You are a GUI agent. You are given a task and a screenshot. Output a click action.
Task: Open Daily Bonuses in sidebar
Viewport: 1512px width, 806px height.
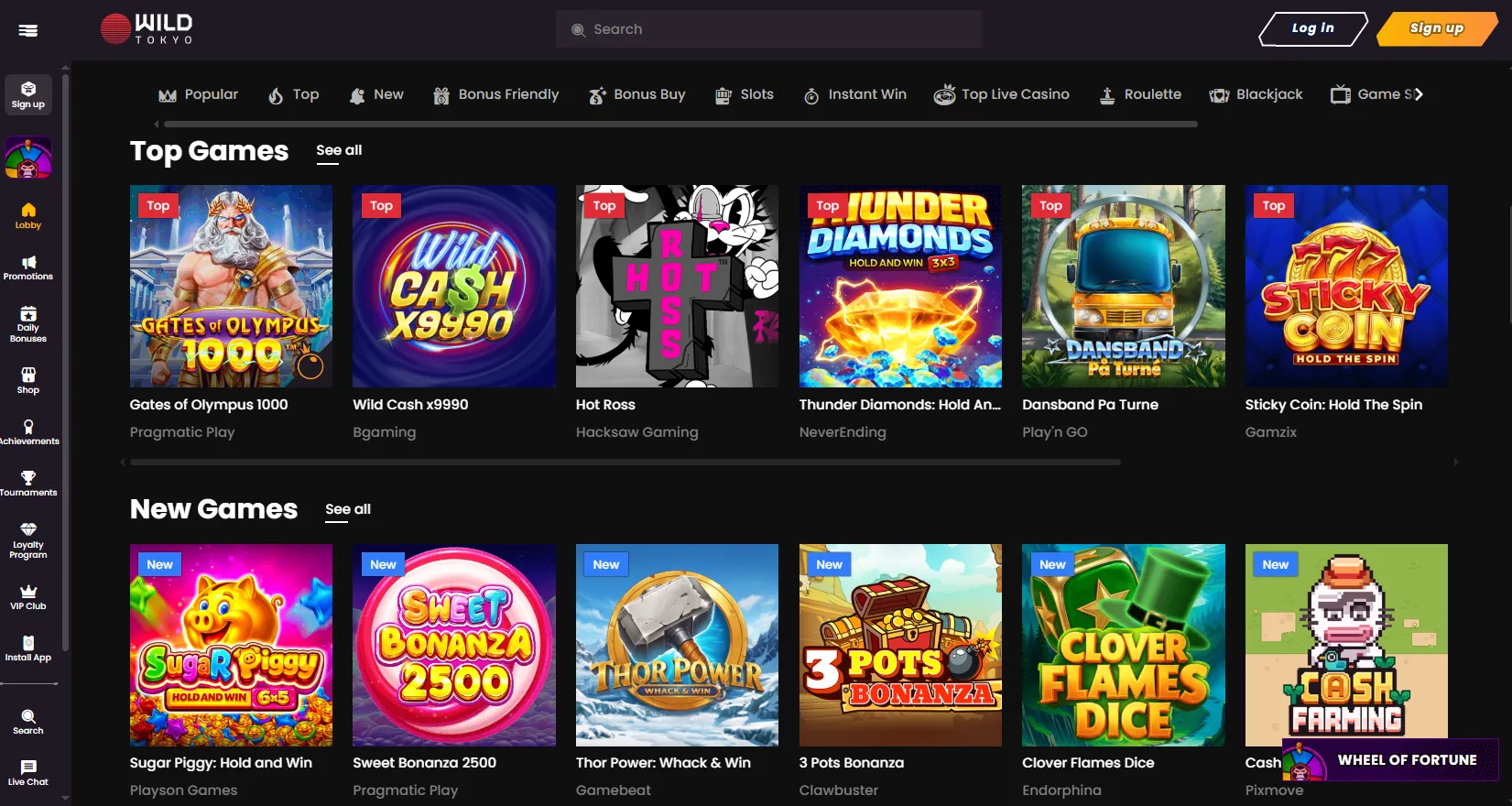click(28, 324)
